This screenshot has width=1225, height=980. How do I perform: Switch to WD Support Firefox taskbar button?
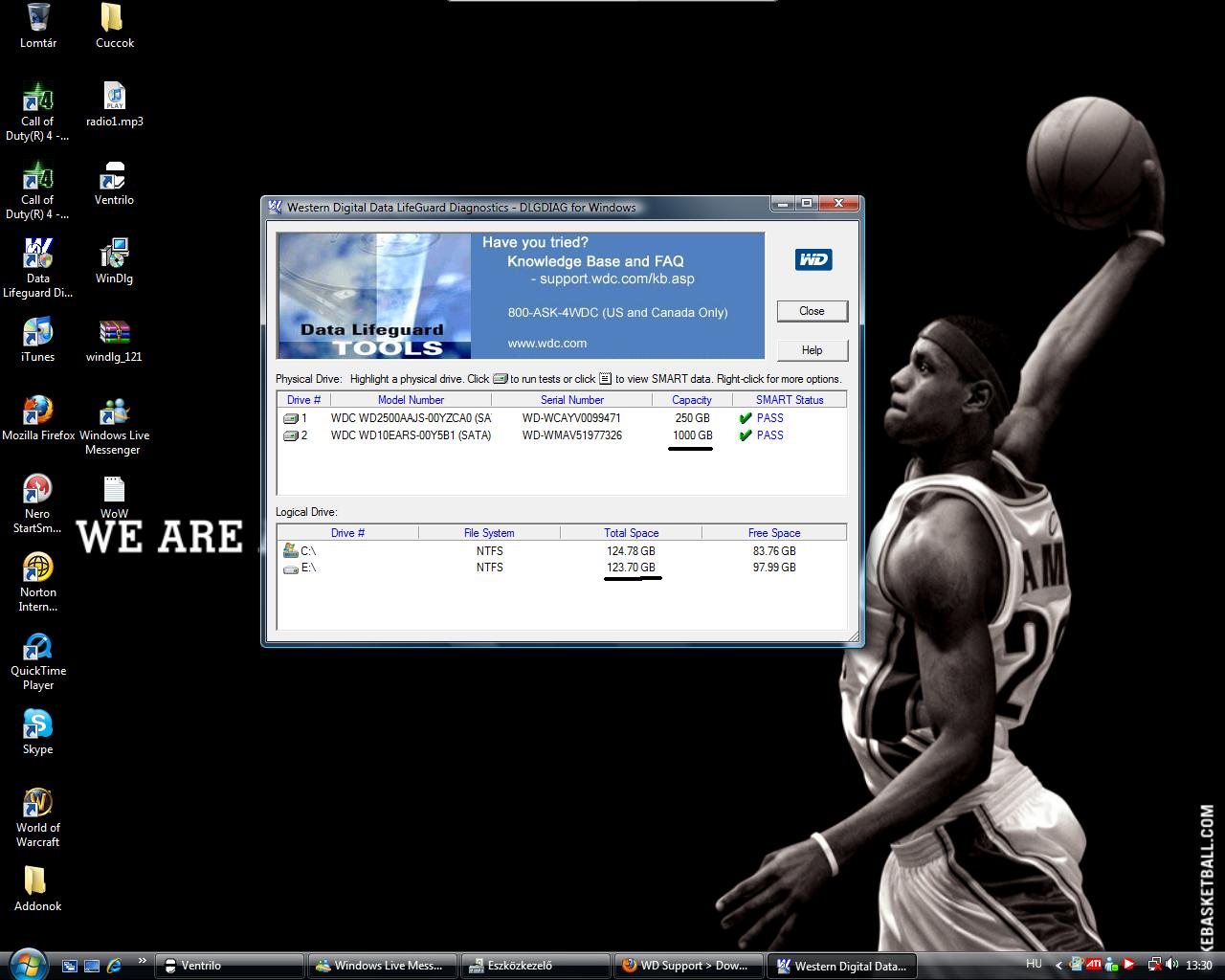pyautogui.click(x=688, y=966)
